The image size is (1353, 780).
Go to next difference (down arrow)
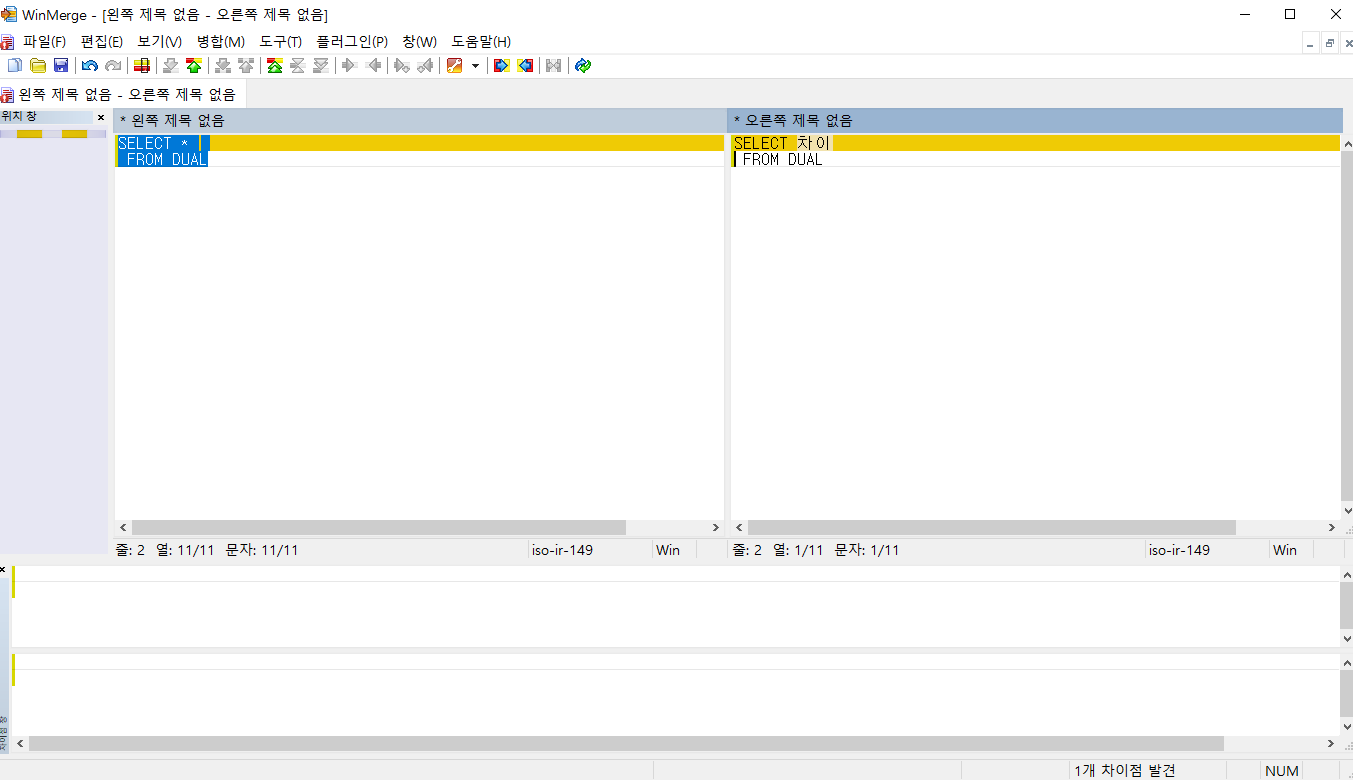[x=171, y=65]
